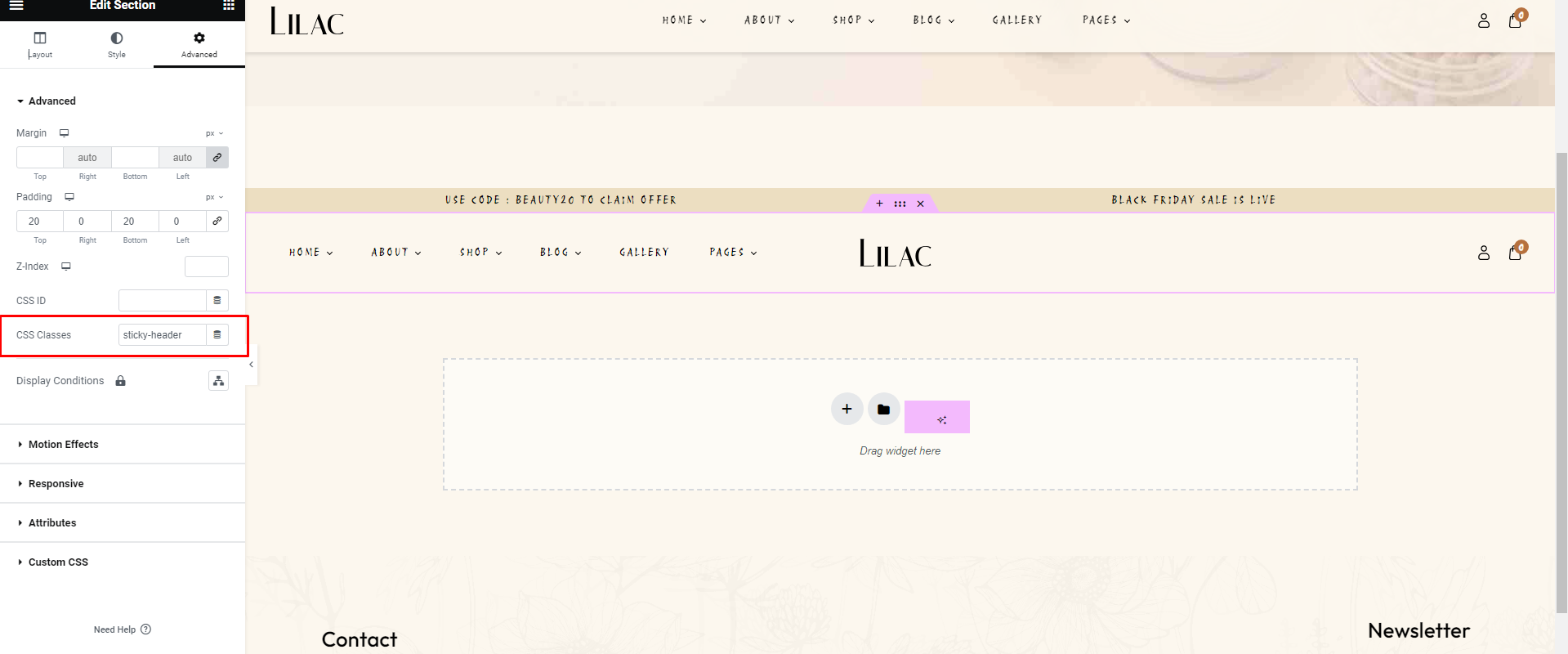Click the Z-Index input field
Image resolution: width=1568 pixels, height=654 pixels.
click(x=207, y=267)
